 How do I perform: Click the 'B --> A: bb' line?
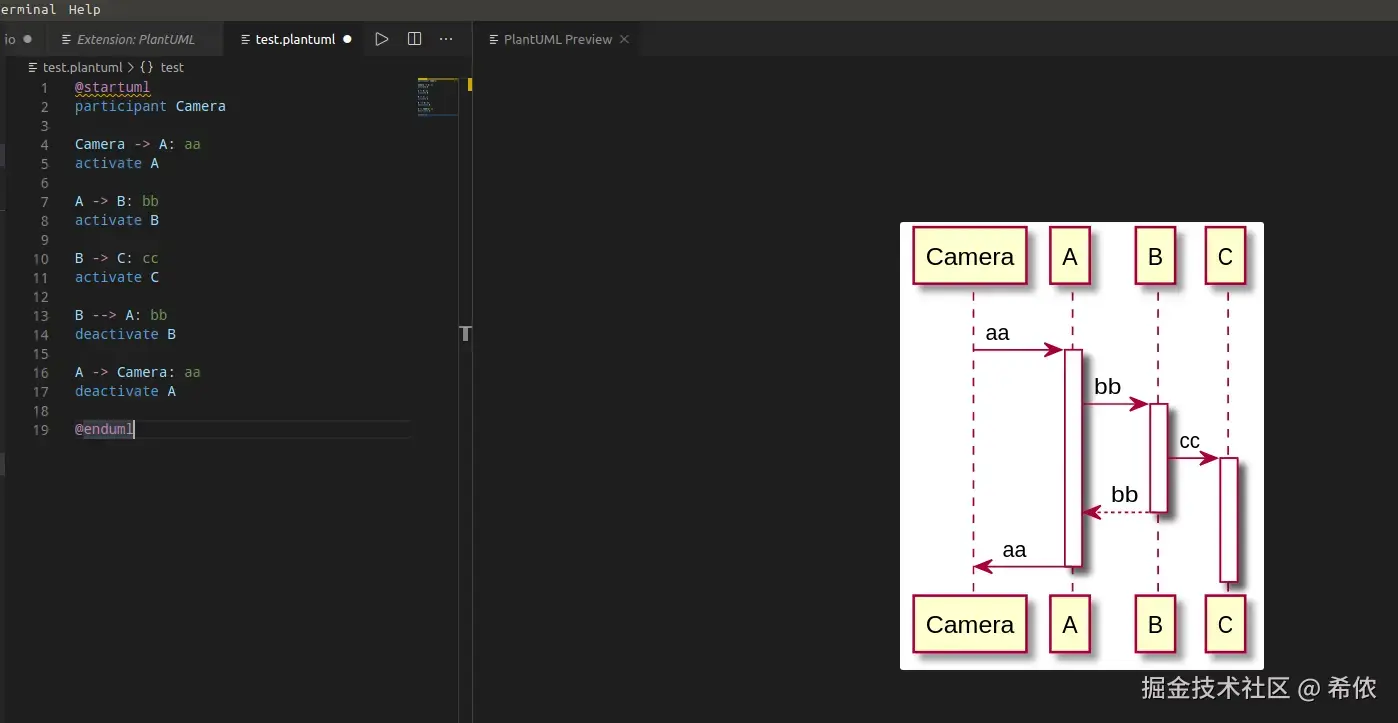click(121, 315)
